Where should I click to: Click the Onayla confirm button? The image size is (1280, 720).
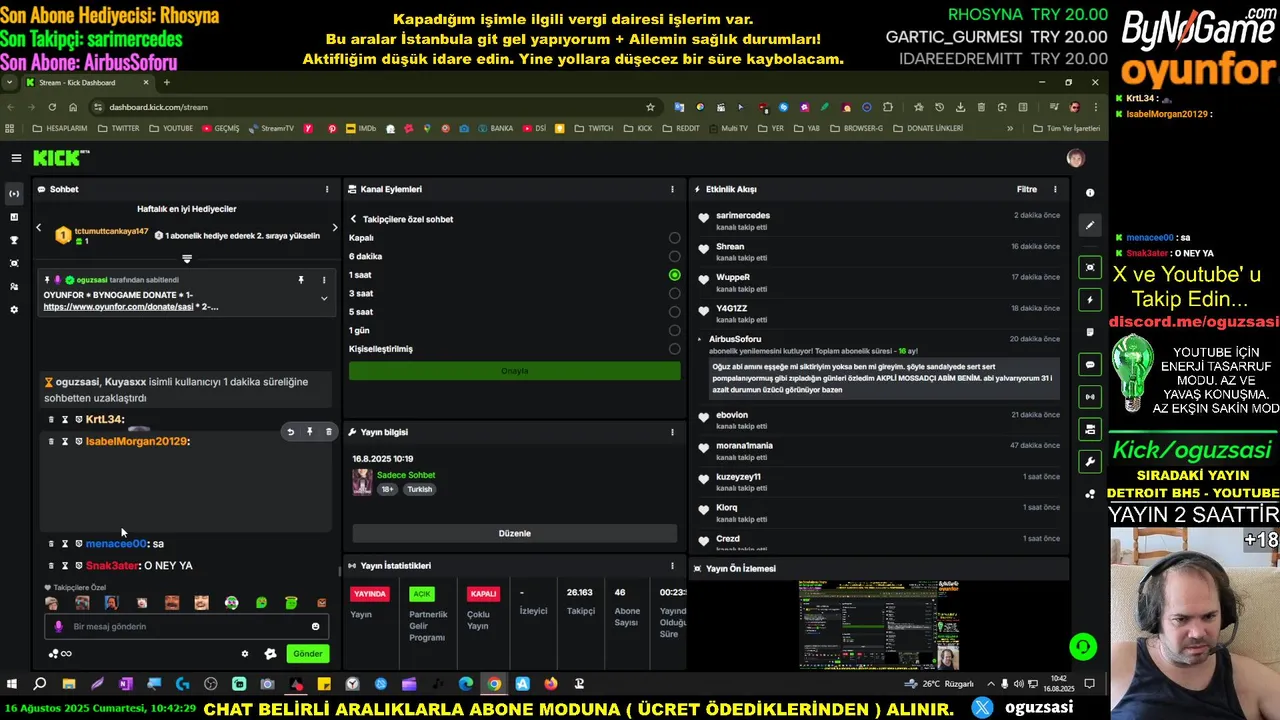(x=514, y=371)
